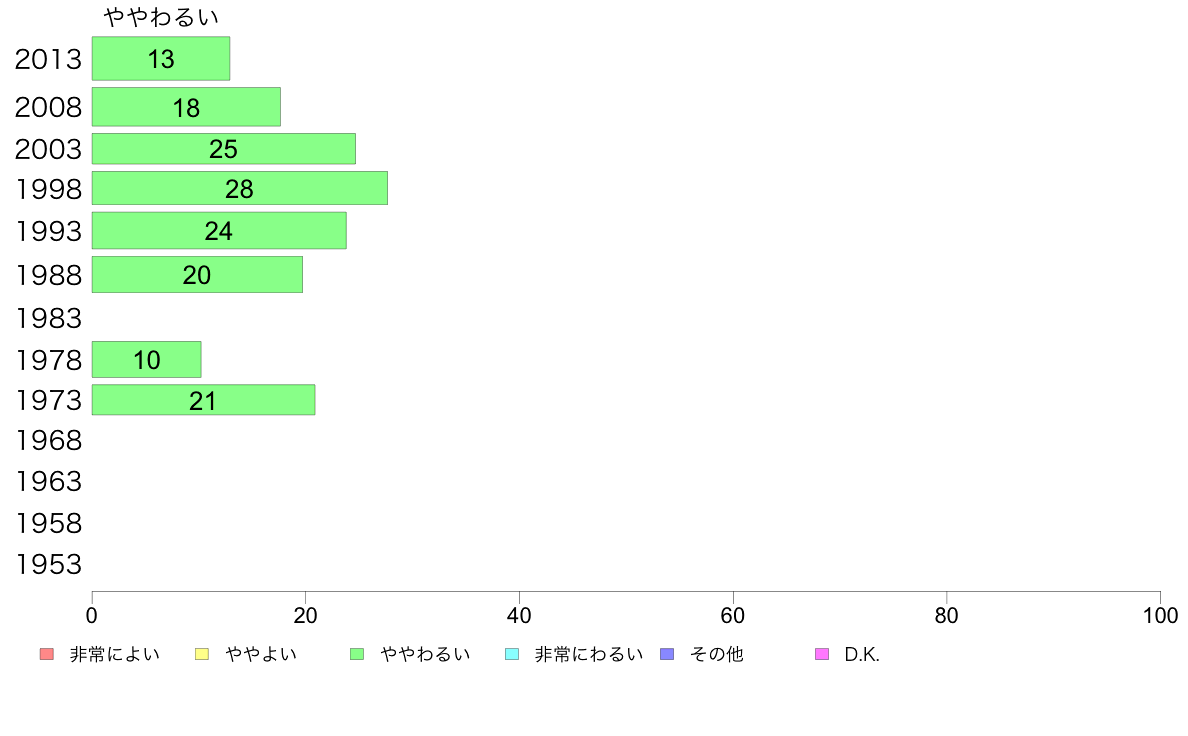Select the 2008 bar showing 18
Screen dimensions: 1188x736
coord(186,107)
